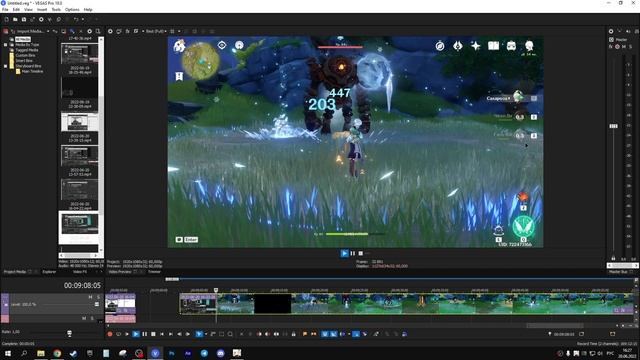Save the project with the floppy disk icon
640x360 pixels.
pos(24,19)
